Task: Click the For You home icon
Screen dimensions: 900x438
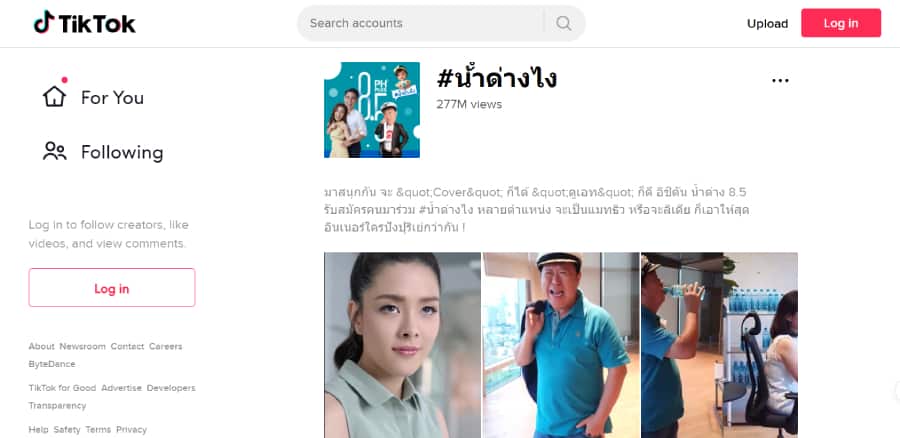Action: pos(55,96)
